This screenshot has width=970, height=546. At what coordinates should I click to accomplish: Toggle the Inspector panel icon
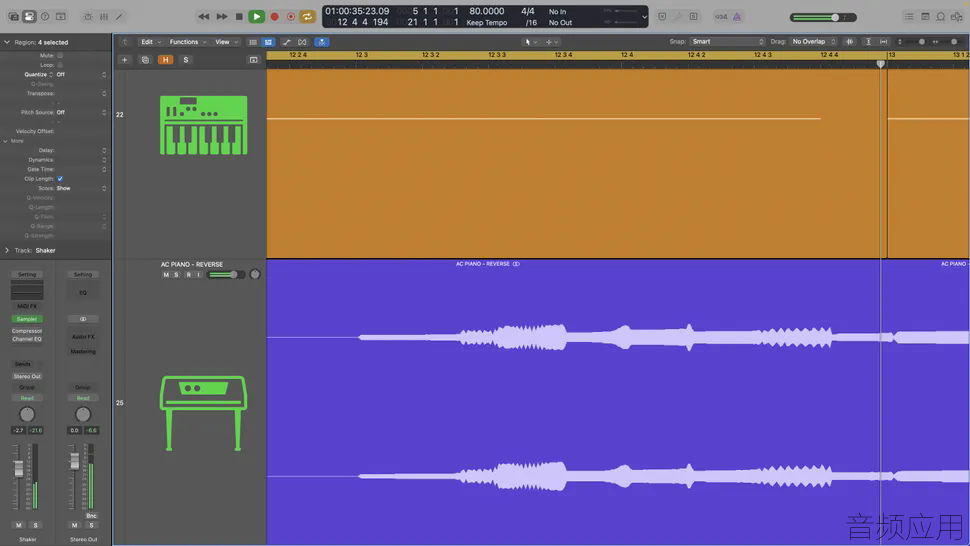[x=29, y=17]
